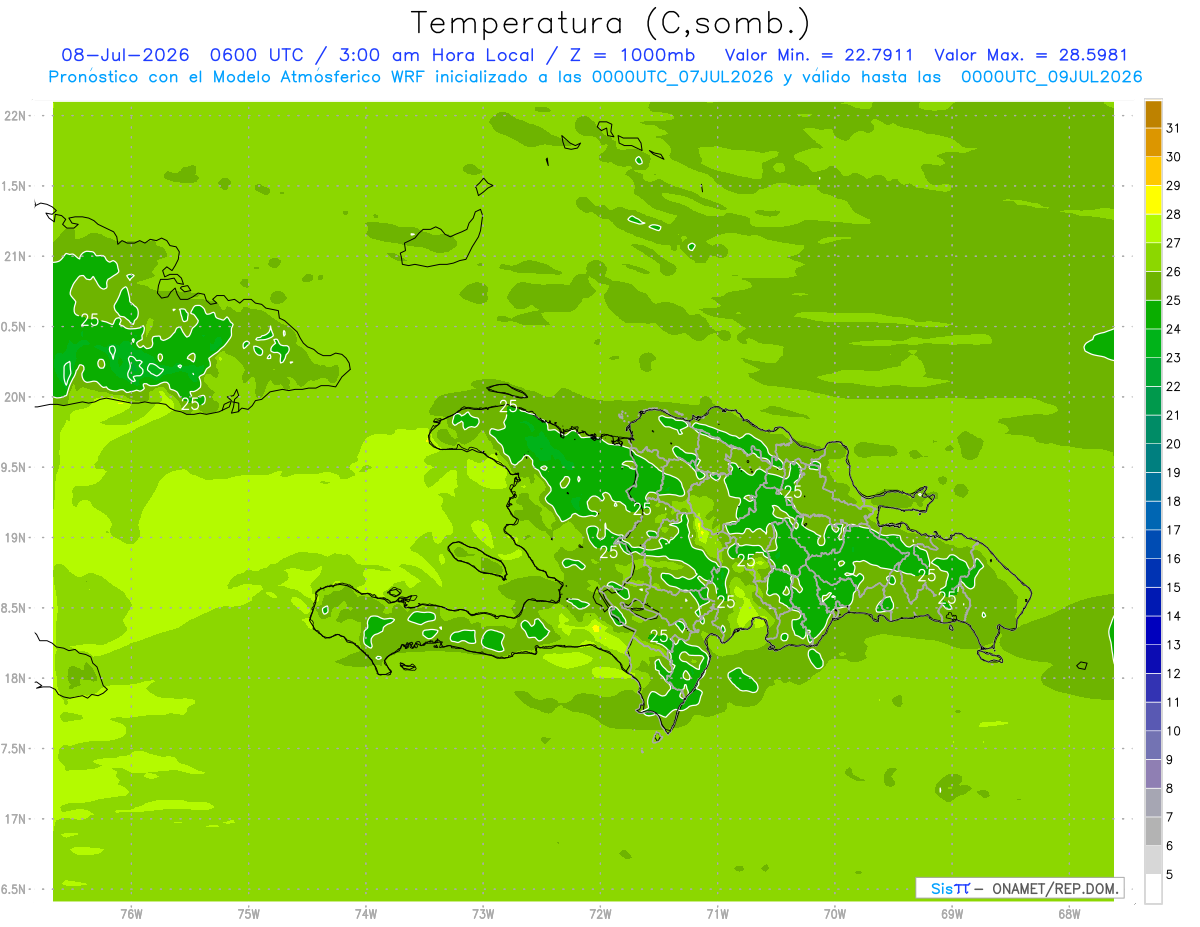This screenshot has height=927, width=1200.
Task: Click the 'Temperatura (C,somb.)' map title
Action: [x=611, y=24]
